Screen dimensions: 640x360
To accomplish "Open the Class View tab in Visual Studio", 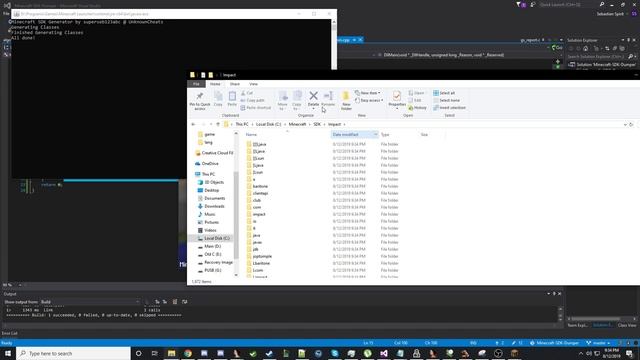I will (627, 325).
